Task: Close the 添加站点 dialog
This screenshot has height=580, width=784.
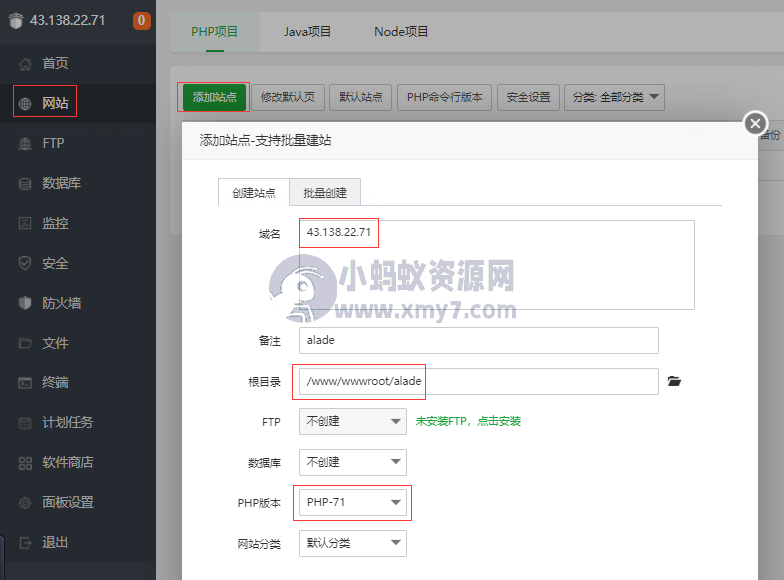Action: pyautogui.click(x=755, y=123)
